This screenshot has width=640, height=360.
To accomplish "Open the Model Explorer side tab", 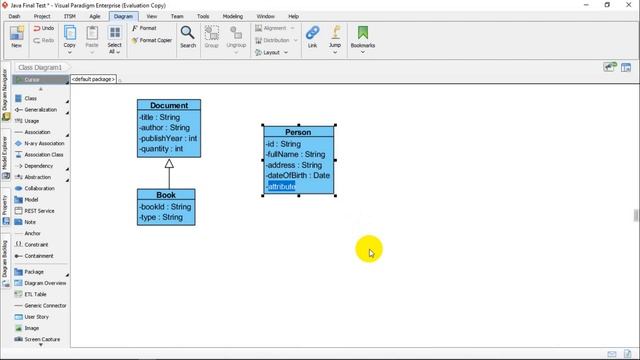I will point(5,157).
